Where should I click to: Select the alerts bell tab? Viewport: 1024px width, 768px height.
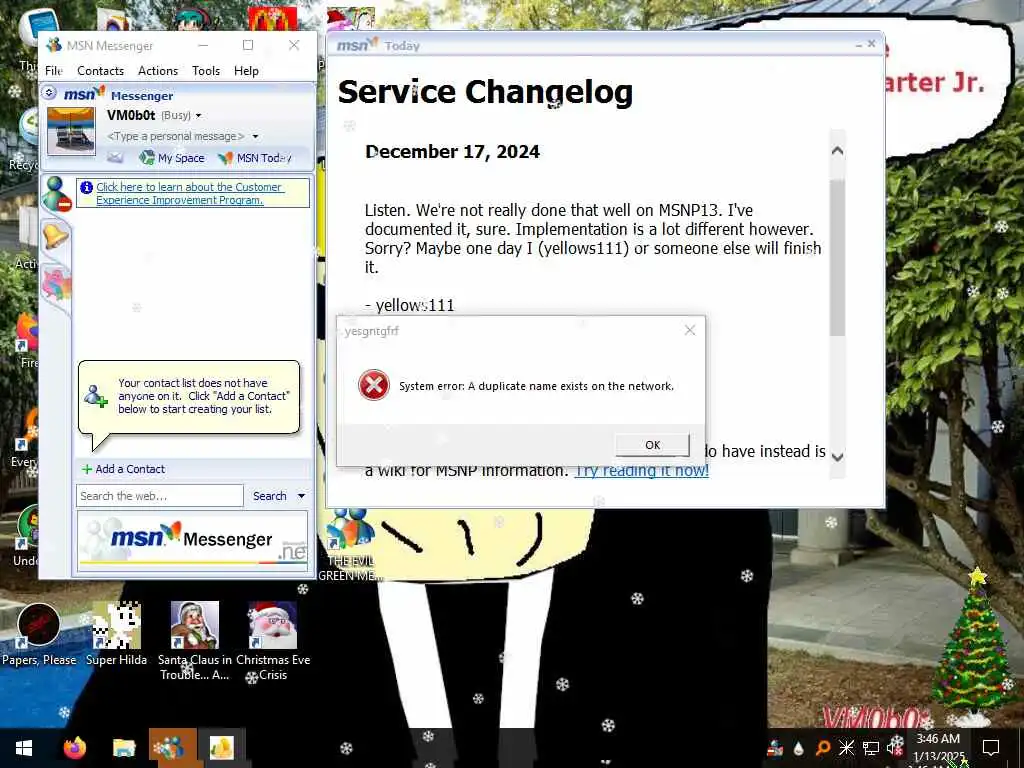coord(56,236)
